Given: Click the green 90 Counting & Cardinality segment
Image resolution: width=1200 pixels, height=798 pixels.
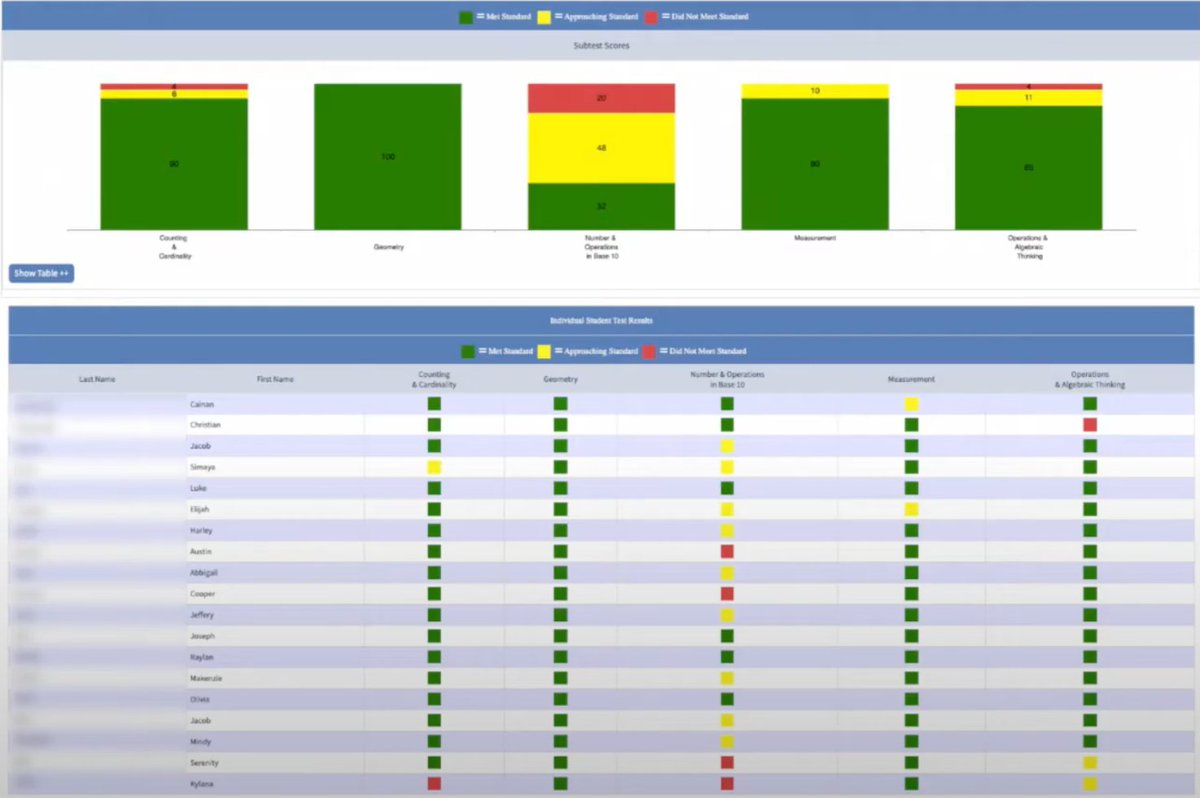Looking at the screenshot, I should click(174, 164).
